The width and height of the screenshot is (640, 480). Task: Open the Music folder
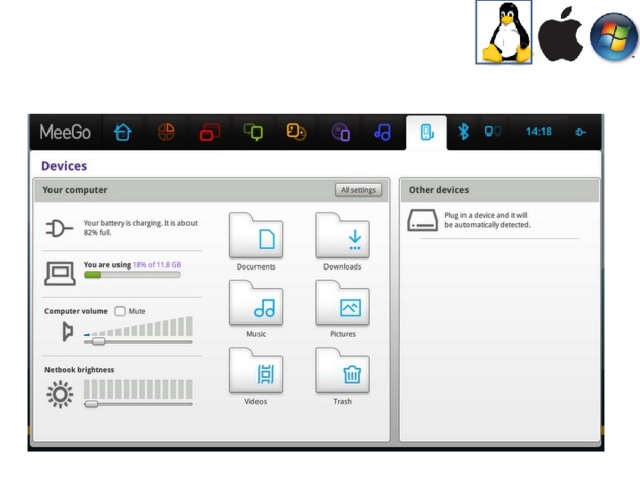[x=256, y=309]
